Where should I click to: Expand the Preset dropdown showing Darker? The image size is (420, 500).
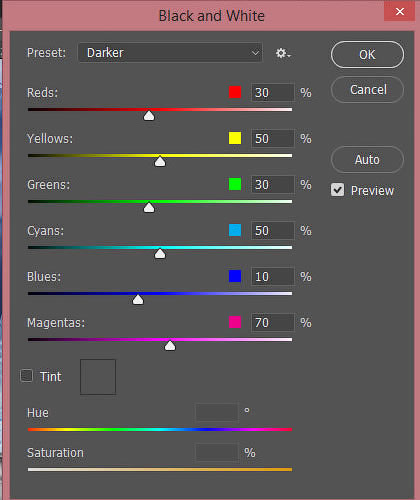[170, 53]
